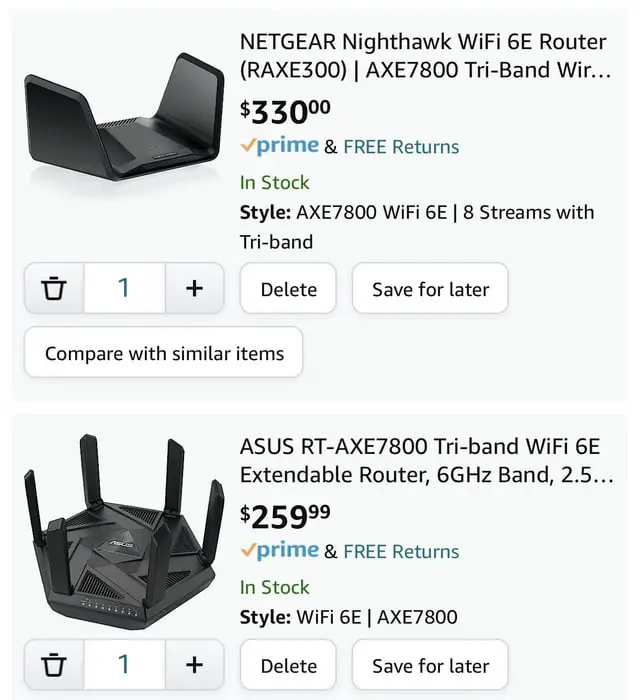Delete the NETGEAR Nighthawk router from cart
The width and height of the screenshot is (640, 700).
(x=288, y=289)
